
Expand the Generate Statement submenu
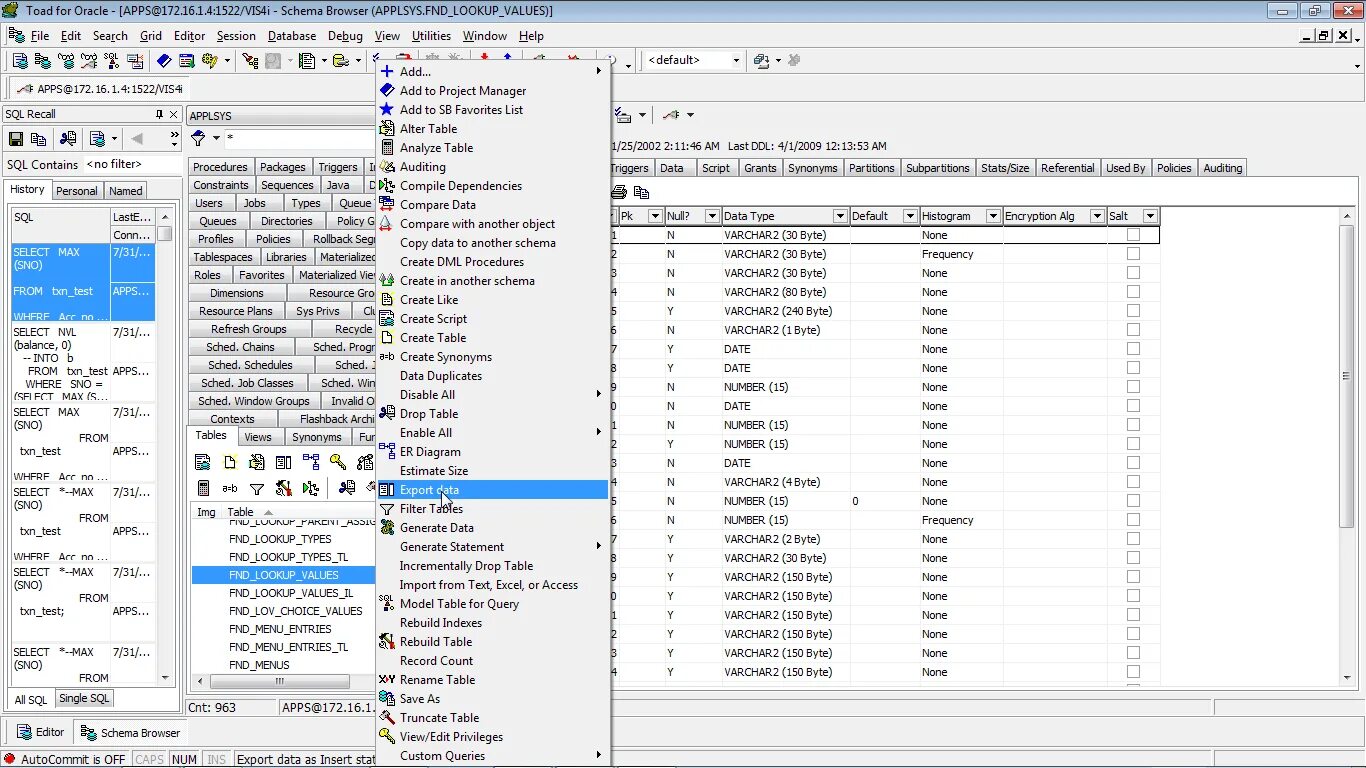point(492,547)
